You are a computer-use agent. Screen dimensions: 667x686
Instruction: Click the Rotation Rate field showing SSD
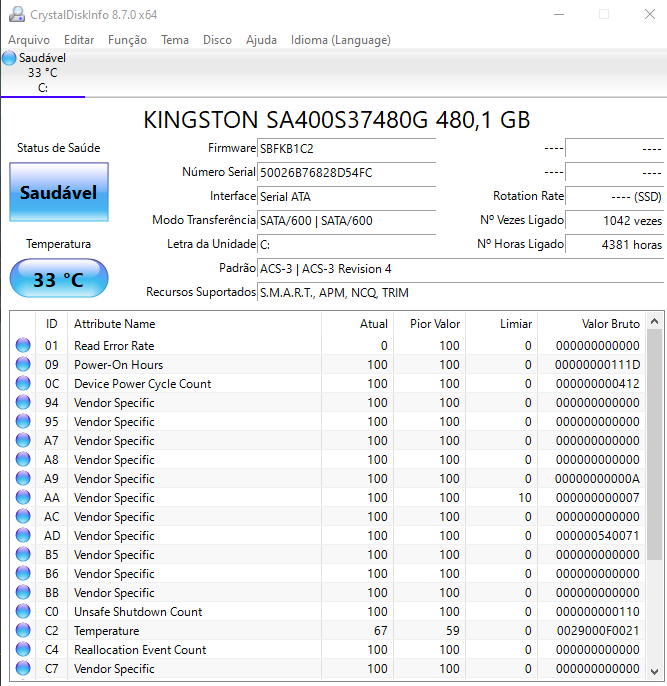pyautogui.click(x=615, y=196)
